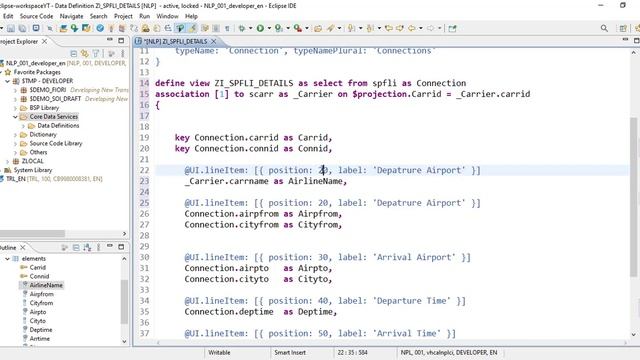640x360 pixels.
Task: Click the editor vertical scrollbar
Action: [633, 197]
